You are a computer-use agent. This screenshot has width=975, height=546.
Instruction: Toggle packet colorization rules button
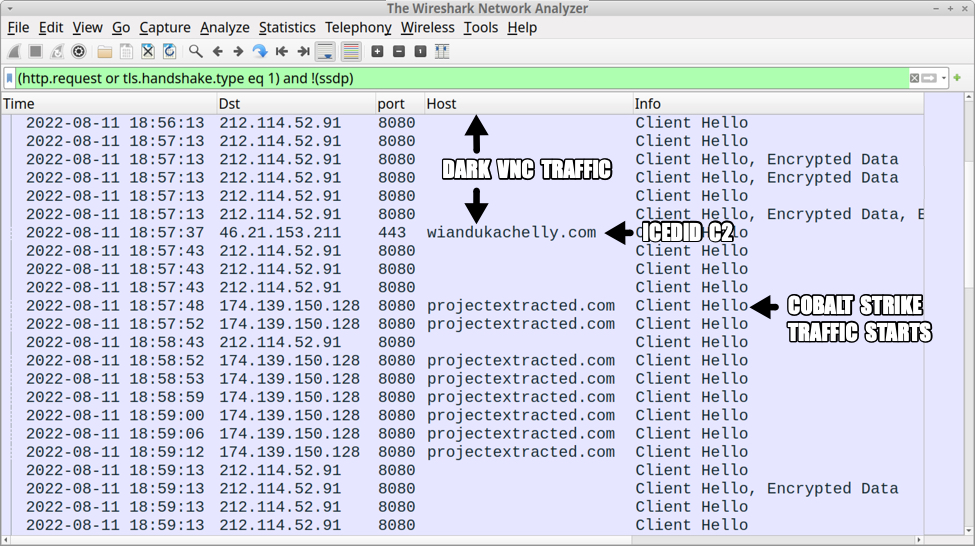[x=350, y=51]
